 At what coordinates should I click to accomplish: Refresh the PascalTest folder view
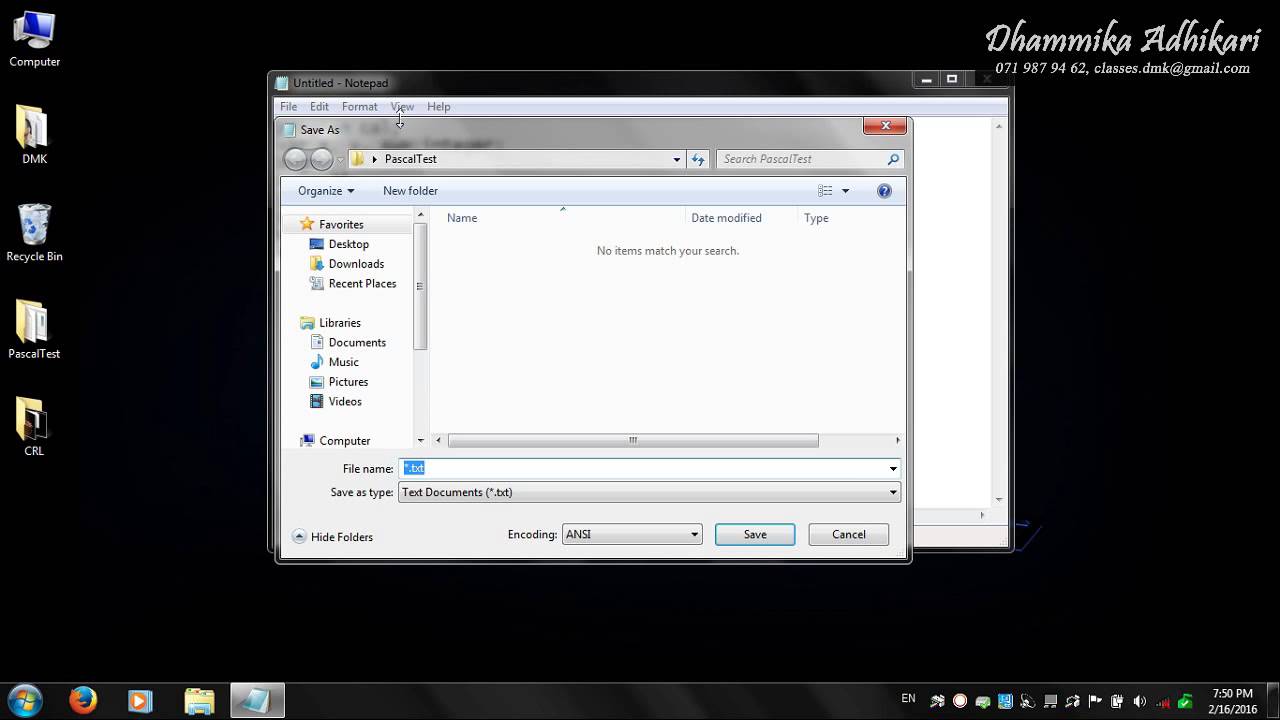click(698, 159)
